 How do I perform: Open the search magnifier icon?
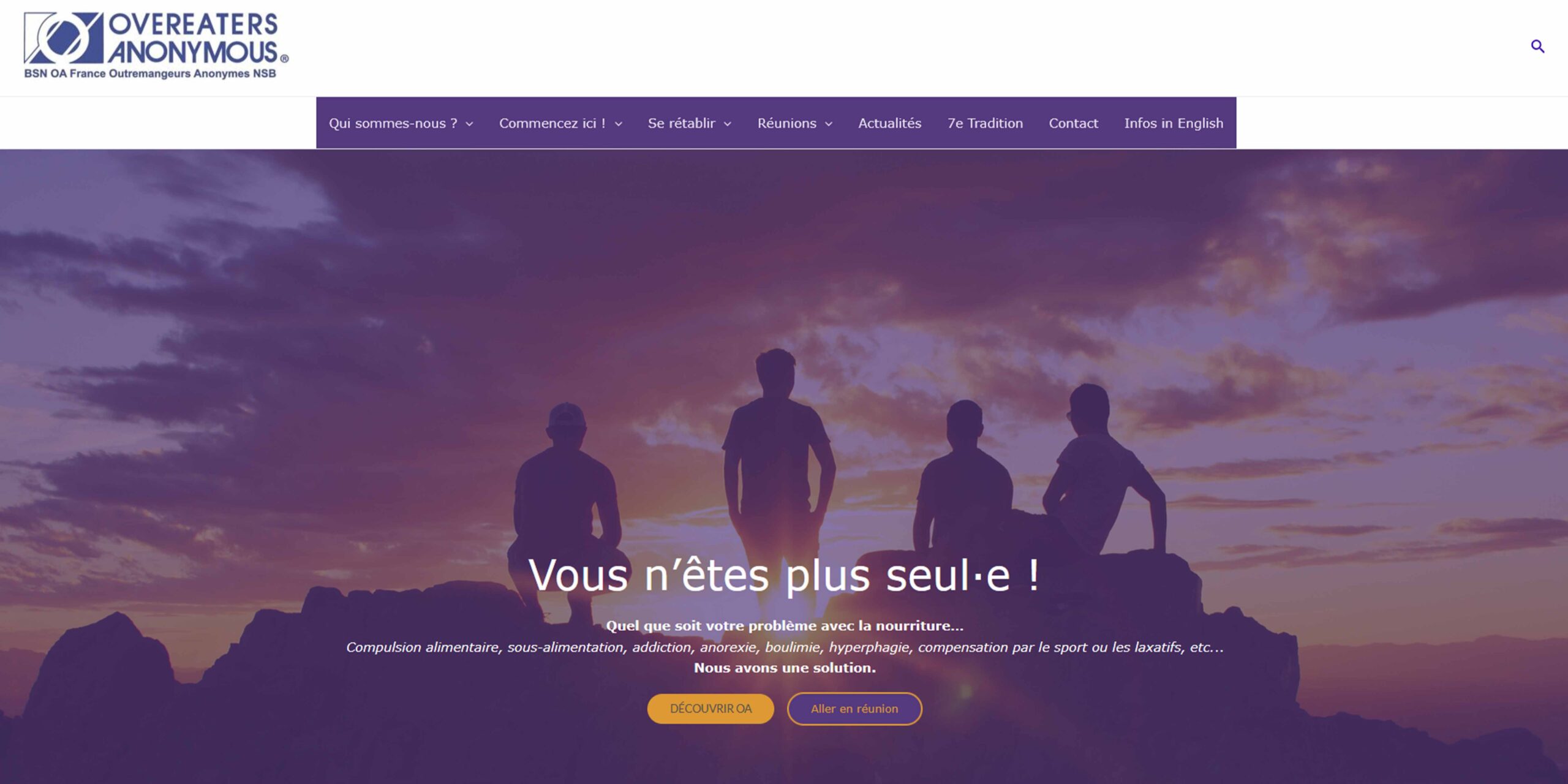tap(1537, 46)
